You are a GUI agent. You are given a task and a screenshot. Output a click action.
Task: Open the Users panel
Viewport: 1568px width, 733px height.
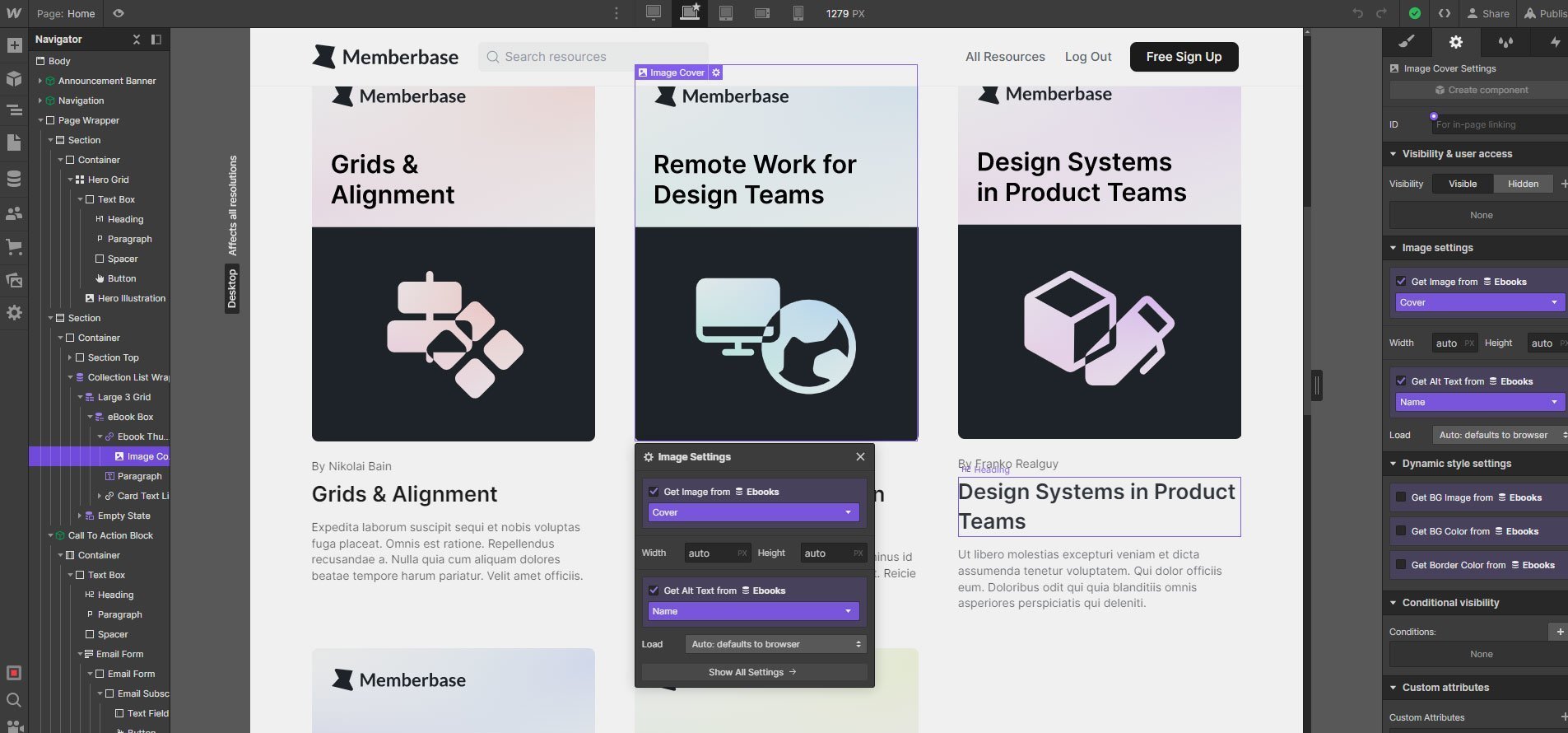coord(14,213)
